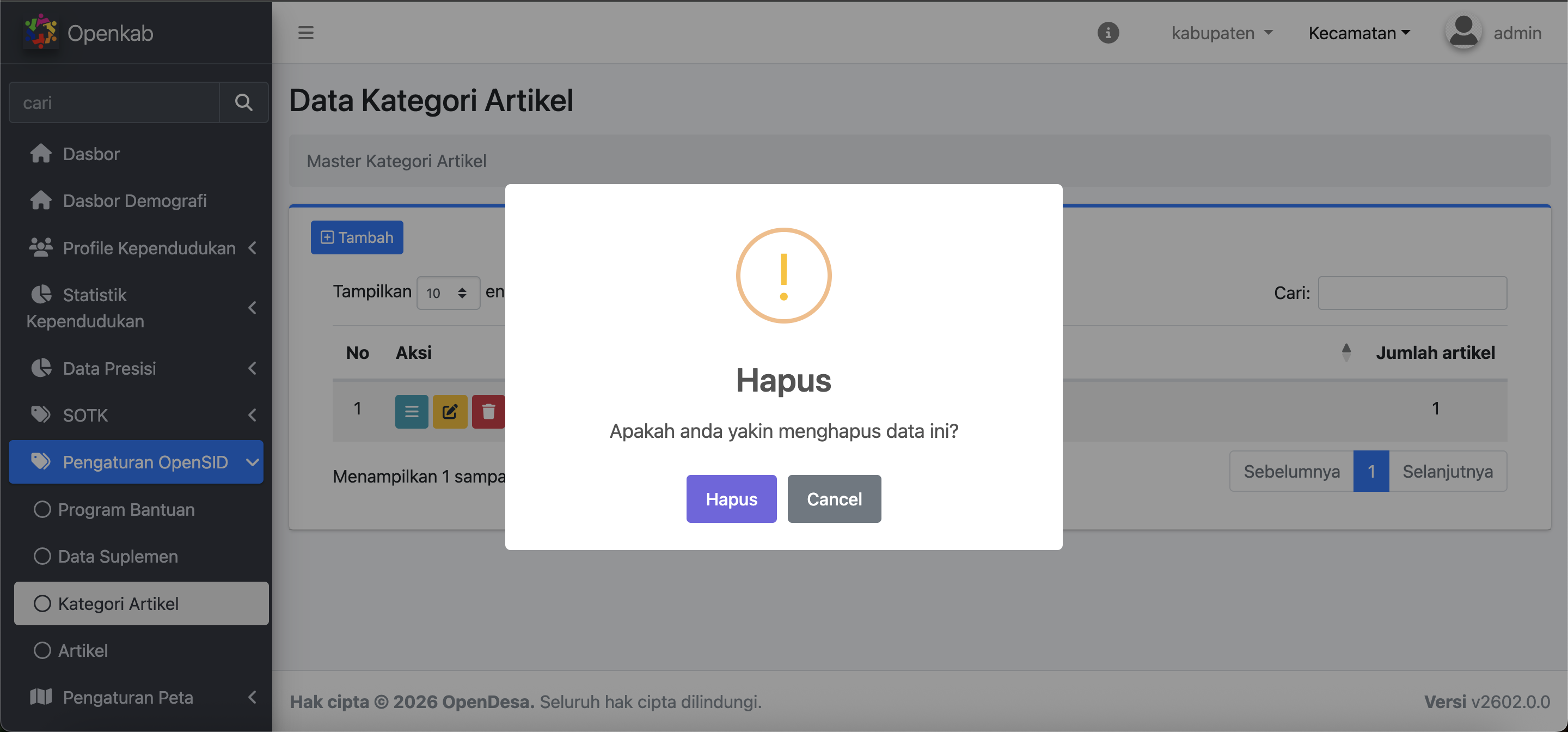Click the hamburger sidebar toggle icon
This screenshot has width=1568, height=732.
pyautogui.click(x=305, y=33)
